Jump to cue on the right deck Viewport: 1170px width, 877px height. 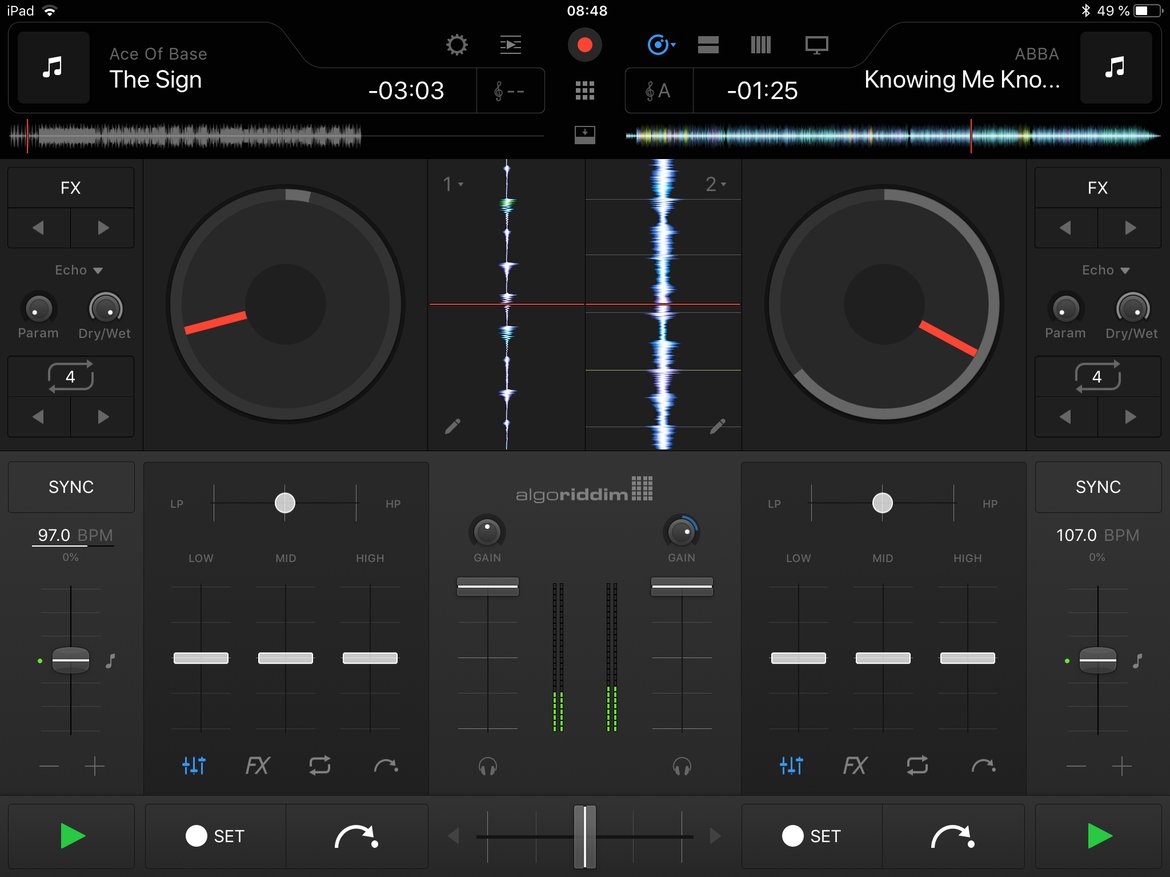click(x=954, y=836)
